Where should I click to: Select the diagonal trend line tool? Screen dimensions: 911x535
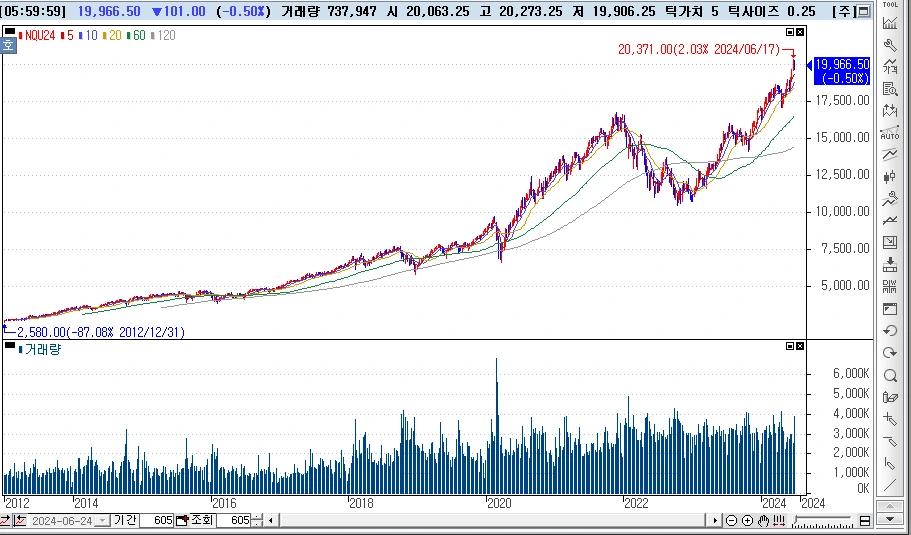(890, 485)
